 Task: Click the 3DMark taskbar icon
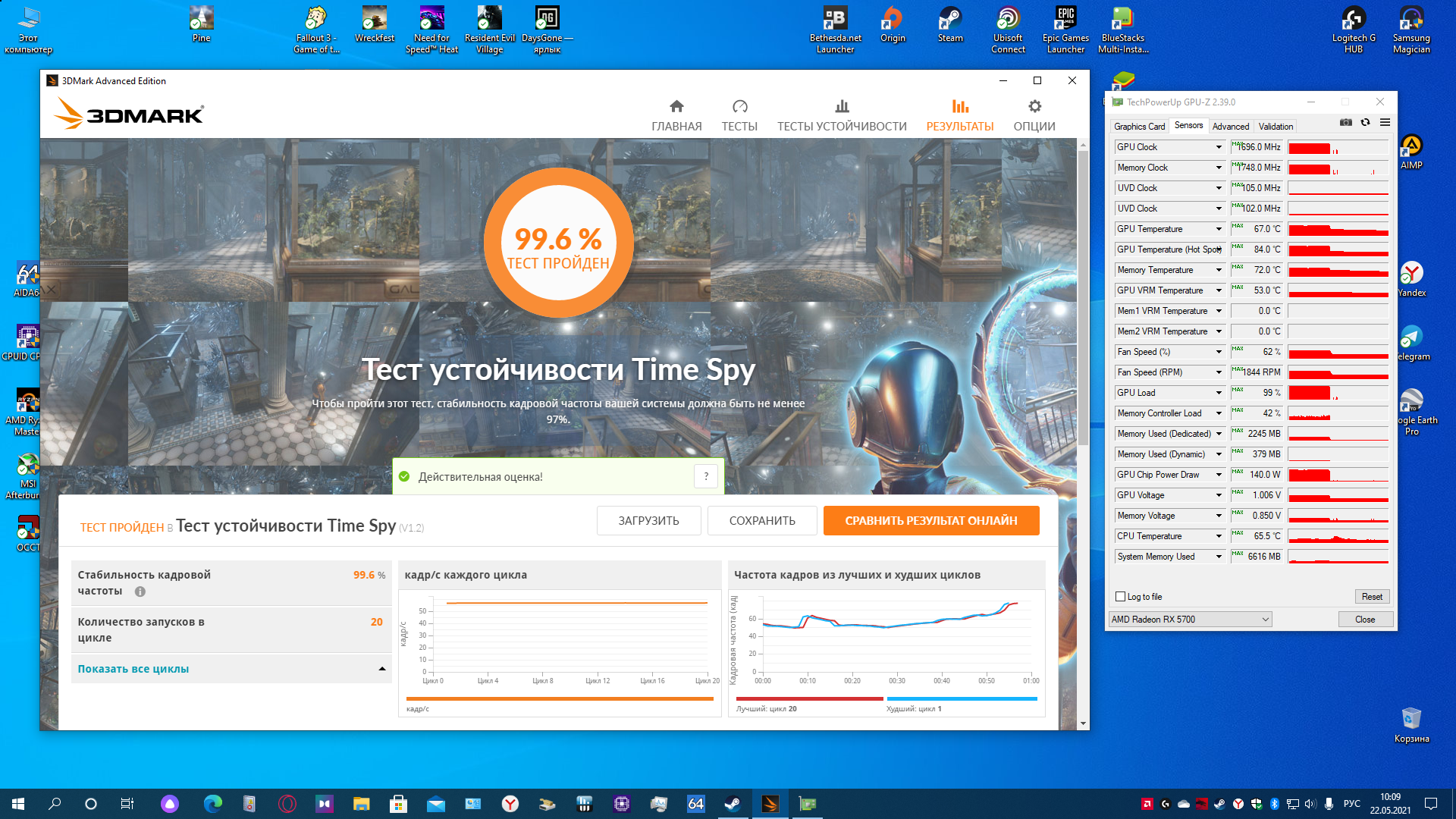770,804
